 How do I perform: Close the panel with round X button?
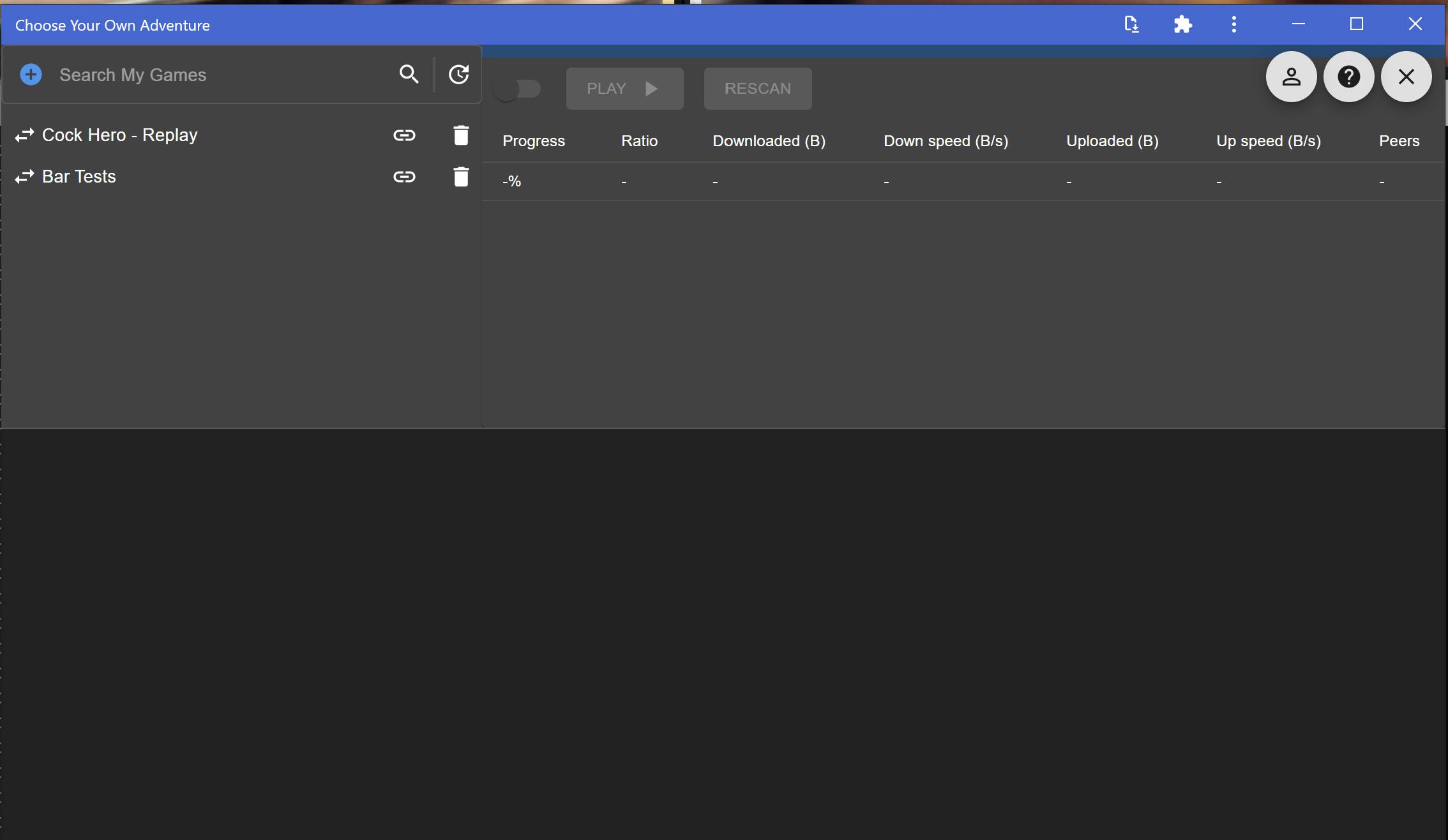coord(1406,77)
